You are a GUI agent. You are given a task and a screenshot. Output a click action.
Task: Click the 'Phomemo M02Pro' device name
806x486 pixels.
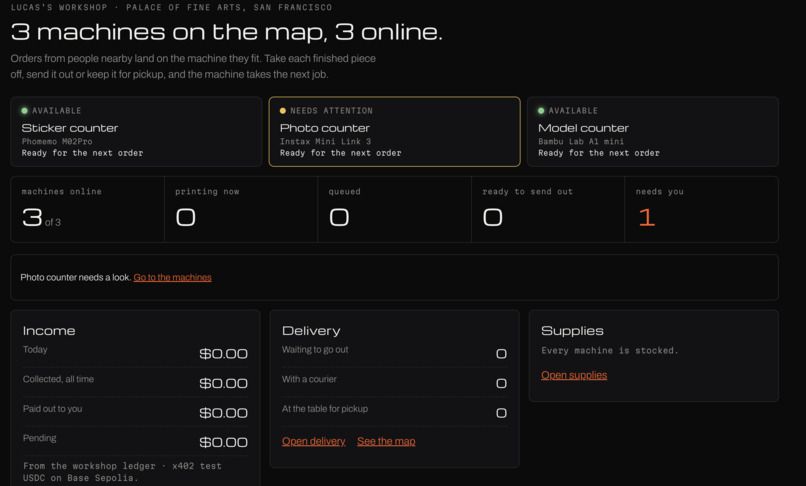point(57,141)
